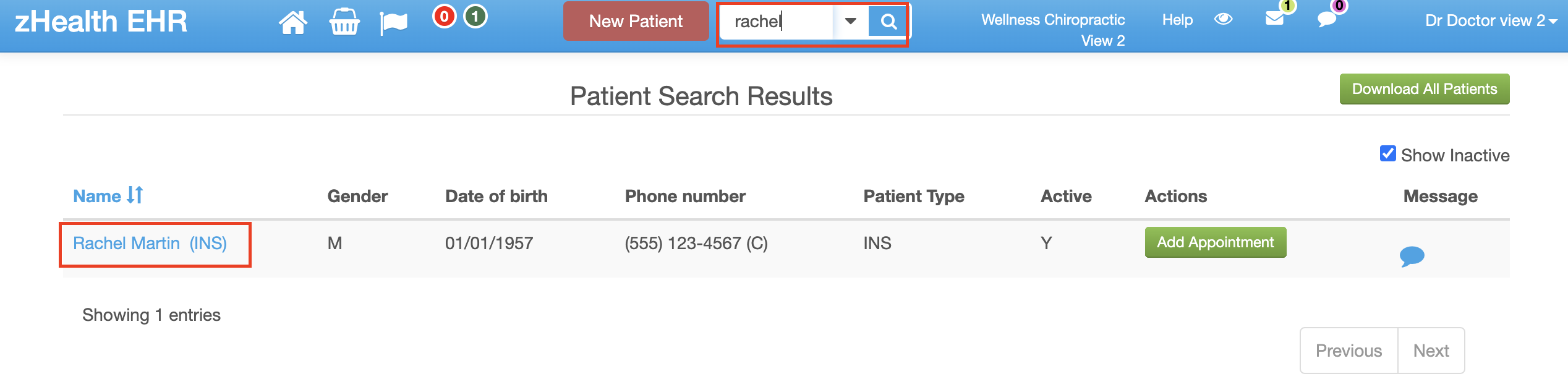Open the flag alerts icon
1568x387 pixels.
click(x=394, y=23)
